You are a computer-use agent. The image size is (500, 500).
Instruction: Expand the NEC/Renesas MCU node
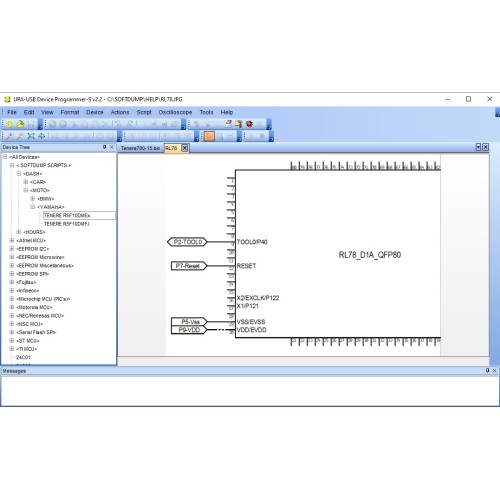point(12,315)
